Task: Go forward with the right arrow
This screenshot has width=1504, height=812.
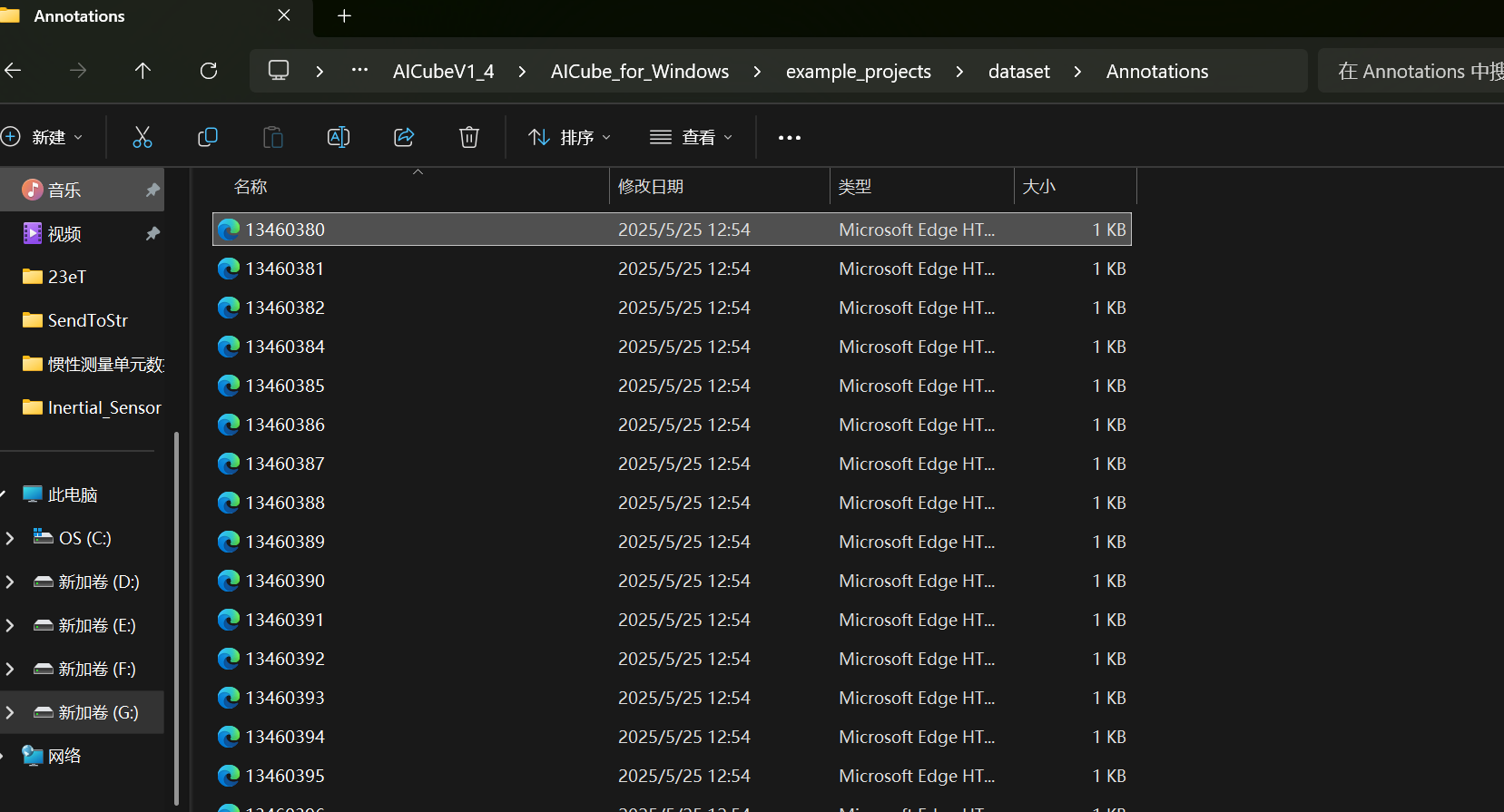Action: click(x=78, y=71)
